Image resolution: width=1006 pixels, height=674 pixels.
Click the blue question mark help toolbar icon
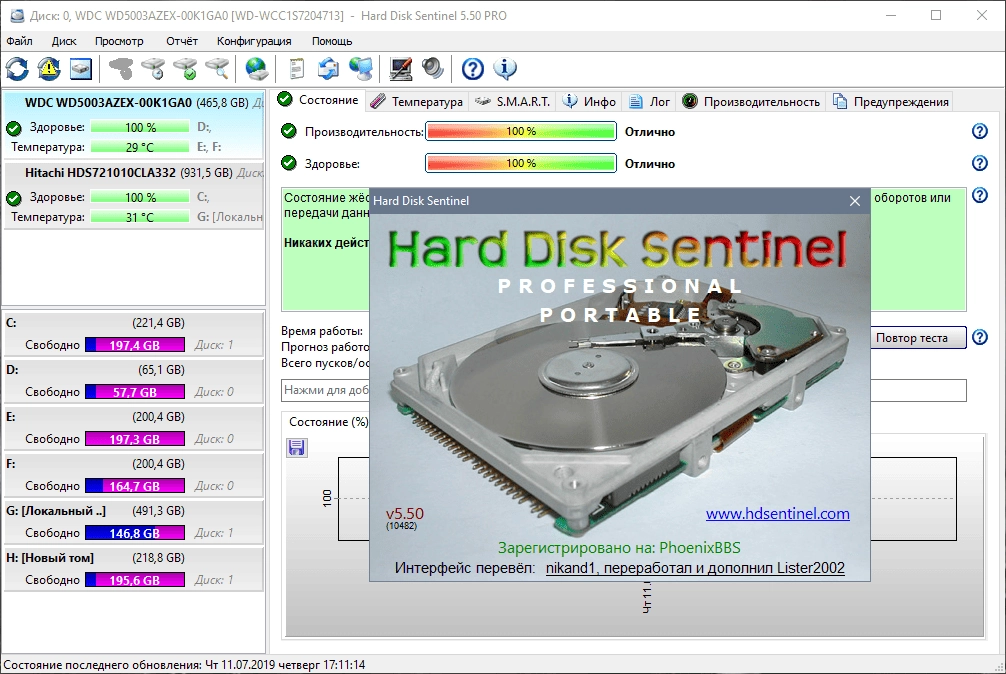click(x=473, y=69)
